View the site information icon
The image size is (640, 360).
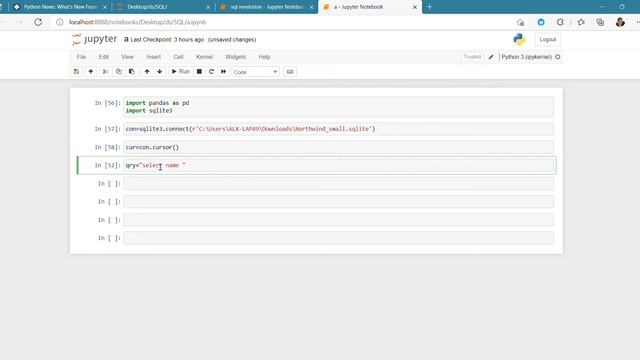[x=60, y=22]
